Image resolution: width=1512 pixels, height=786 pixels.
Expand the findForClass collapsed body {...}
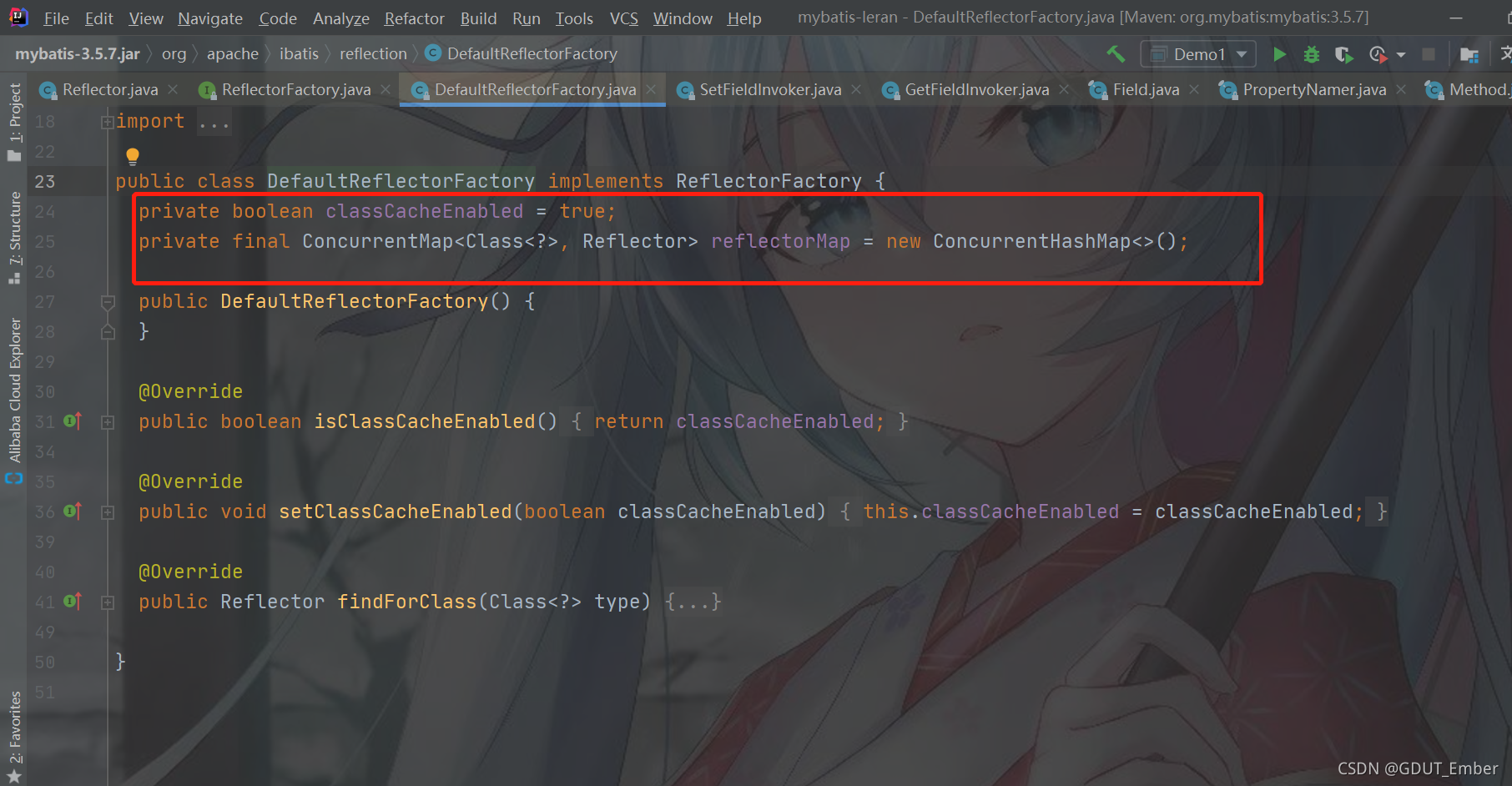click(x=693, y=602)
